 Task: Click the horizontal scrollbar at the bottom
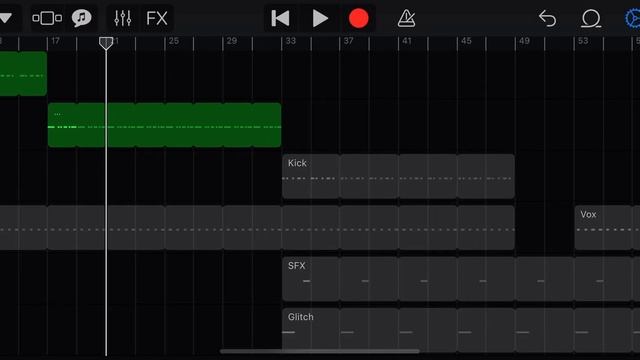click(x=320, y=351)
